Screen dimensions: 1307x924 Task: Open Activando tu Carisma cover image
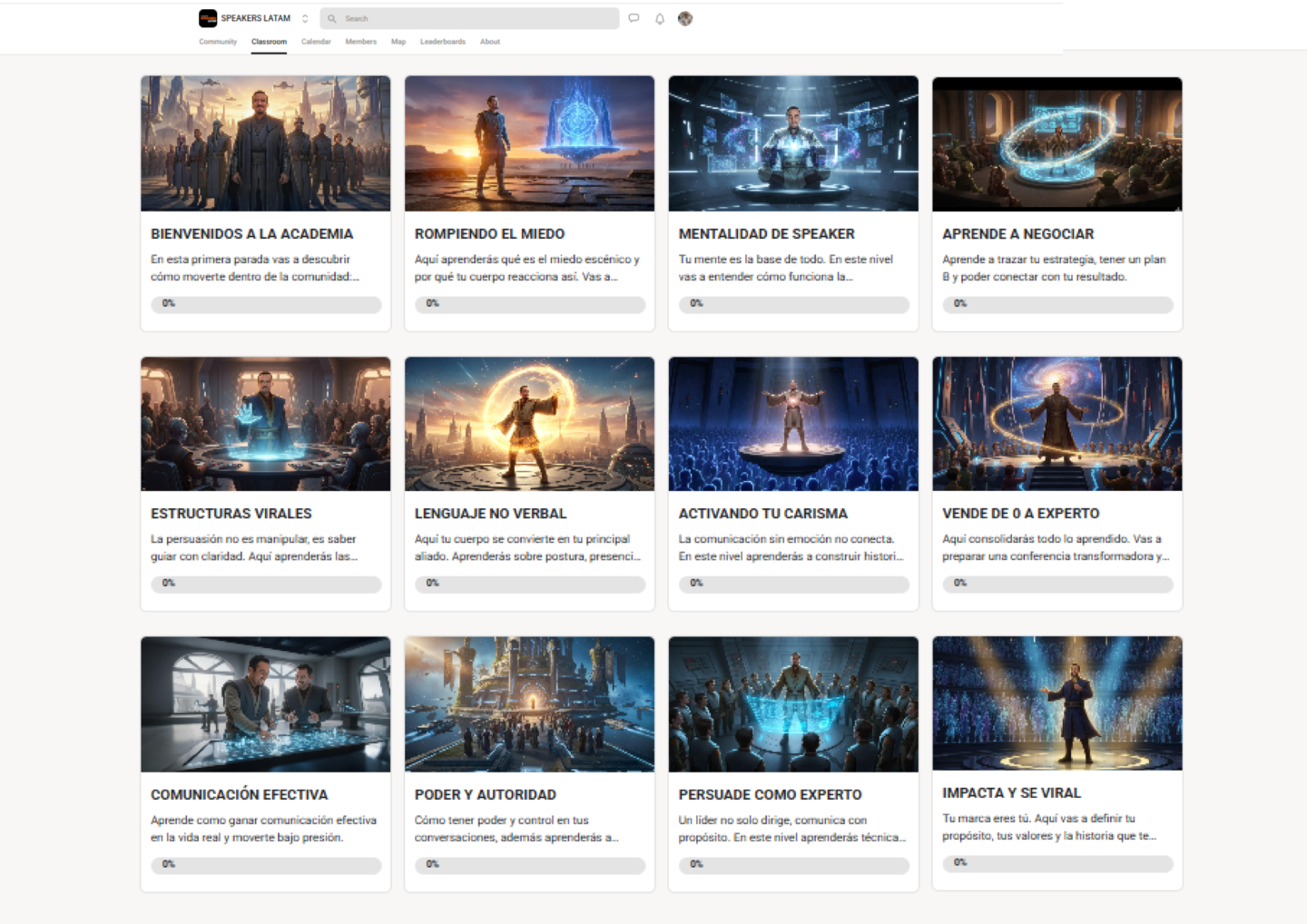point(793,424)
